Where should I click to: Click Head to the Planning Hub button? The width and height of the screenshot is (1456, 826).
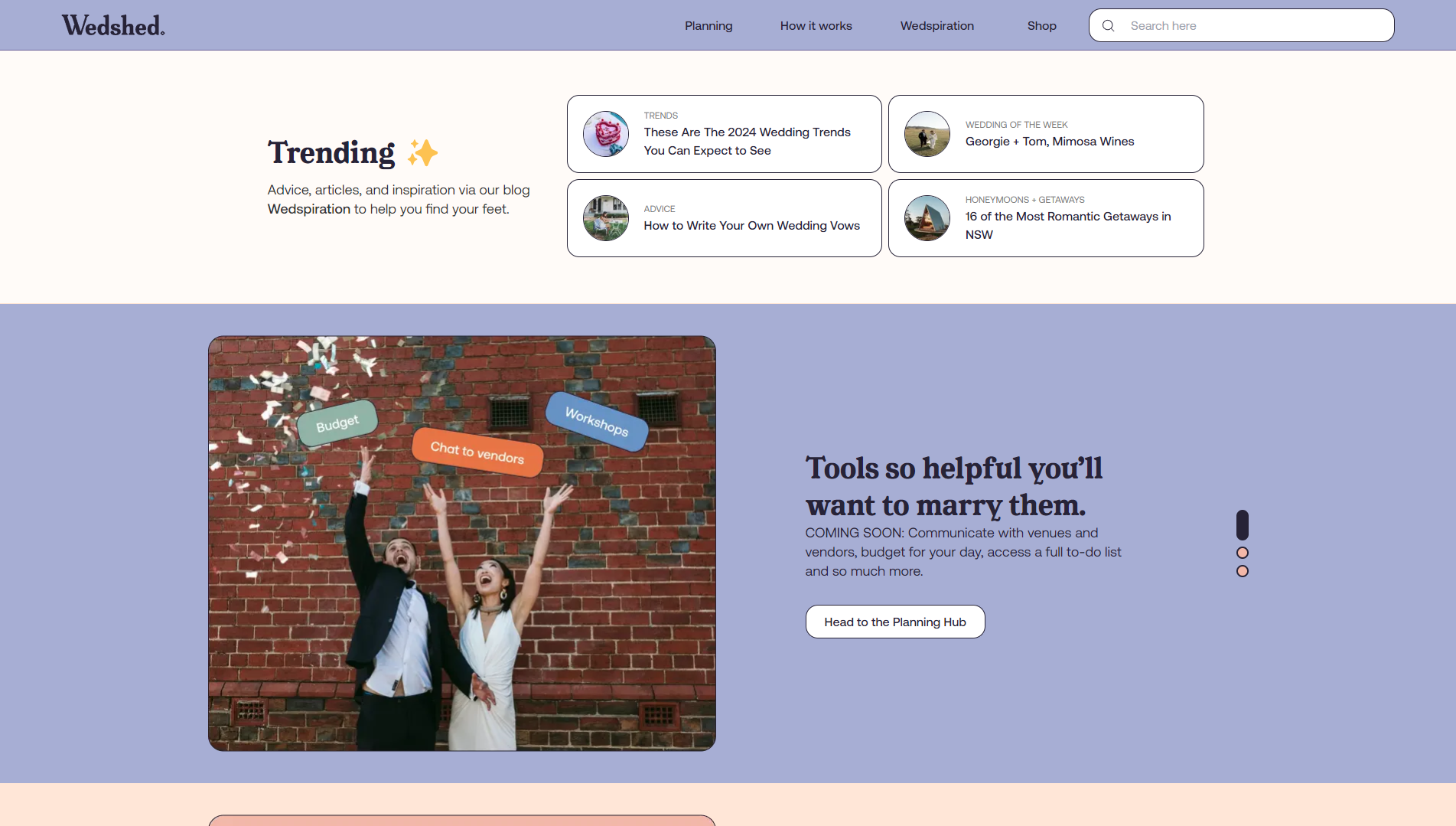[894, 622]
